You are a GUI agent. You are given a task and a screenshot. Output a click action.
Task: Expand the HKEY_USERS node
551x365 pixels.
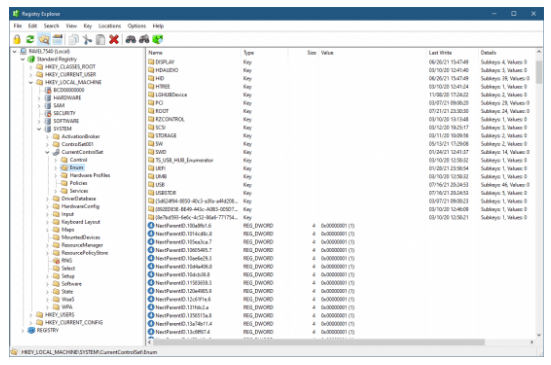click(31, 315)
